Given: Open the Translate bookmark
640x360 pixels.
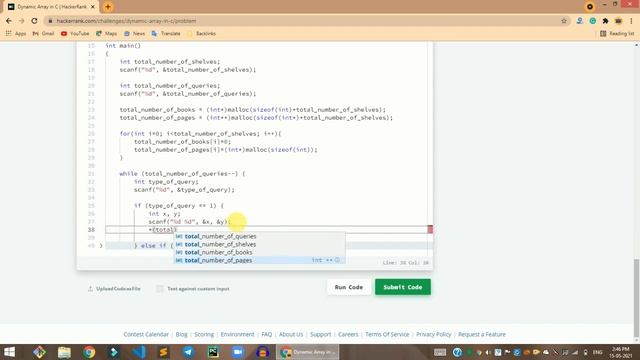Looking at the screenshot, I should (x=166, y=33).
